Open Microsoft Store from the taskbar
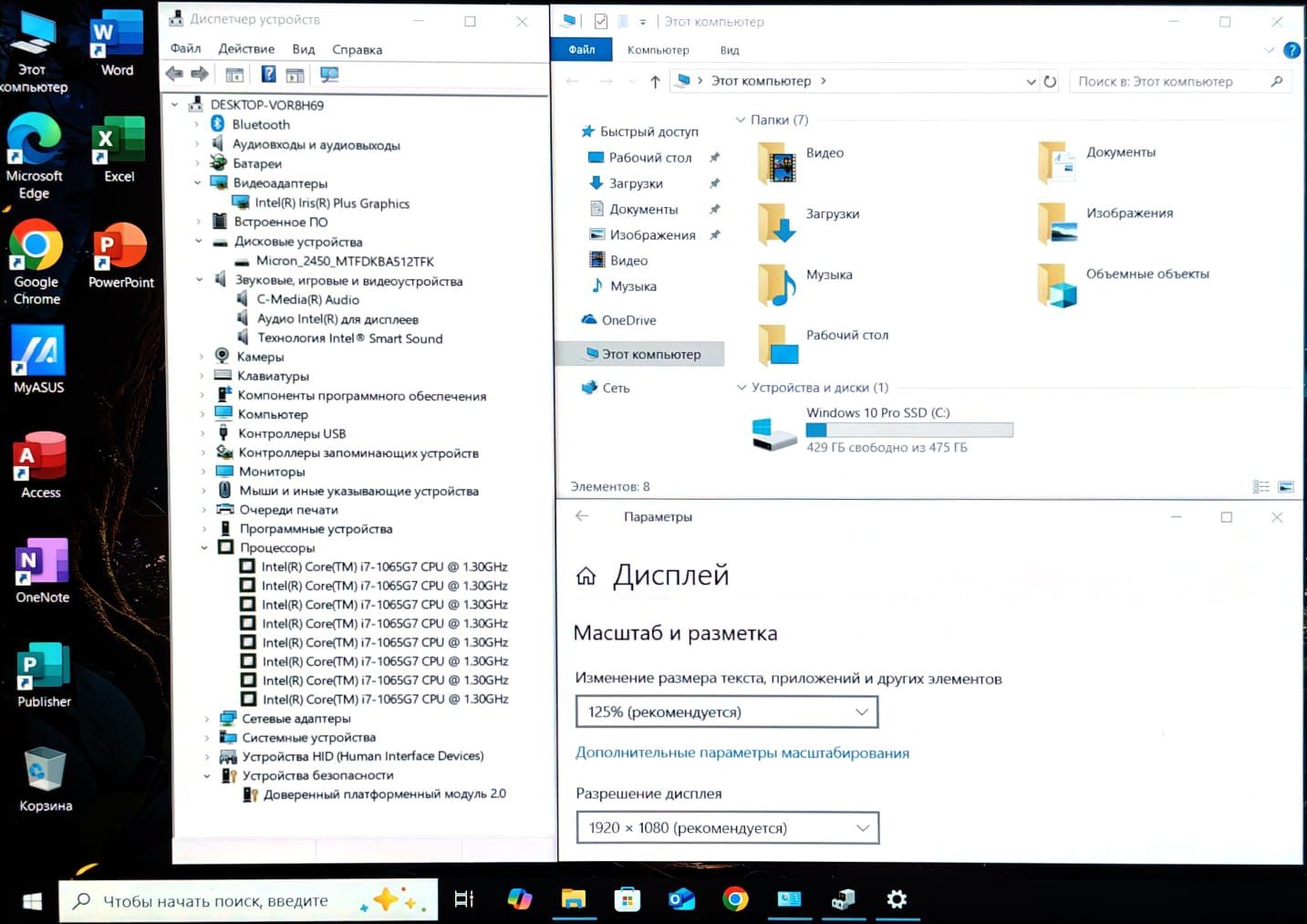 [627, 899]
